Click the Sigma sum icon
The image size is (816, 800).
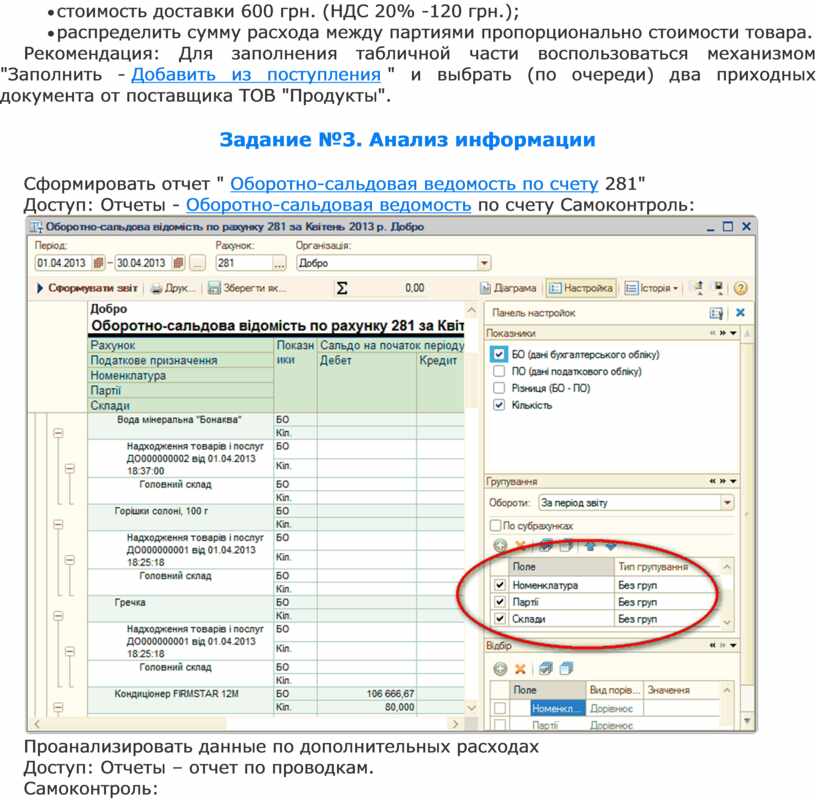tap(342, 288)
